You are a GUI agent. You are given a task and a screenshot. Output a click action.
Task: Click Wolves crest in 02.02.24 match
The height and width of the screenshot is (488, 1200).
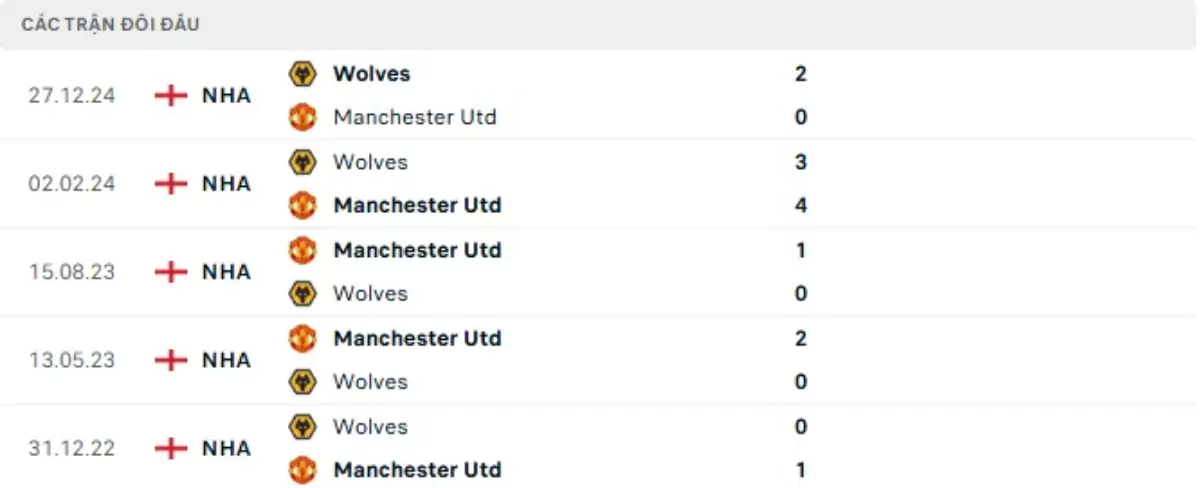[x=302, y=162]
